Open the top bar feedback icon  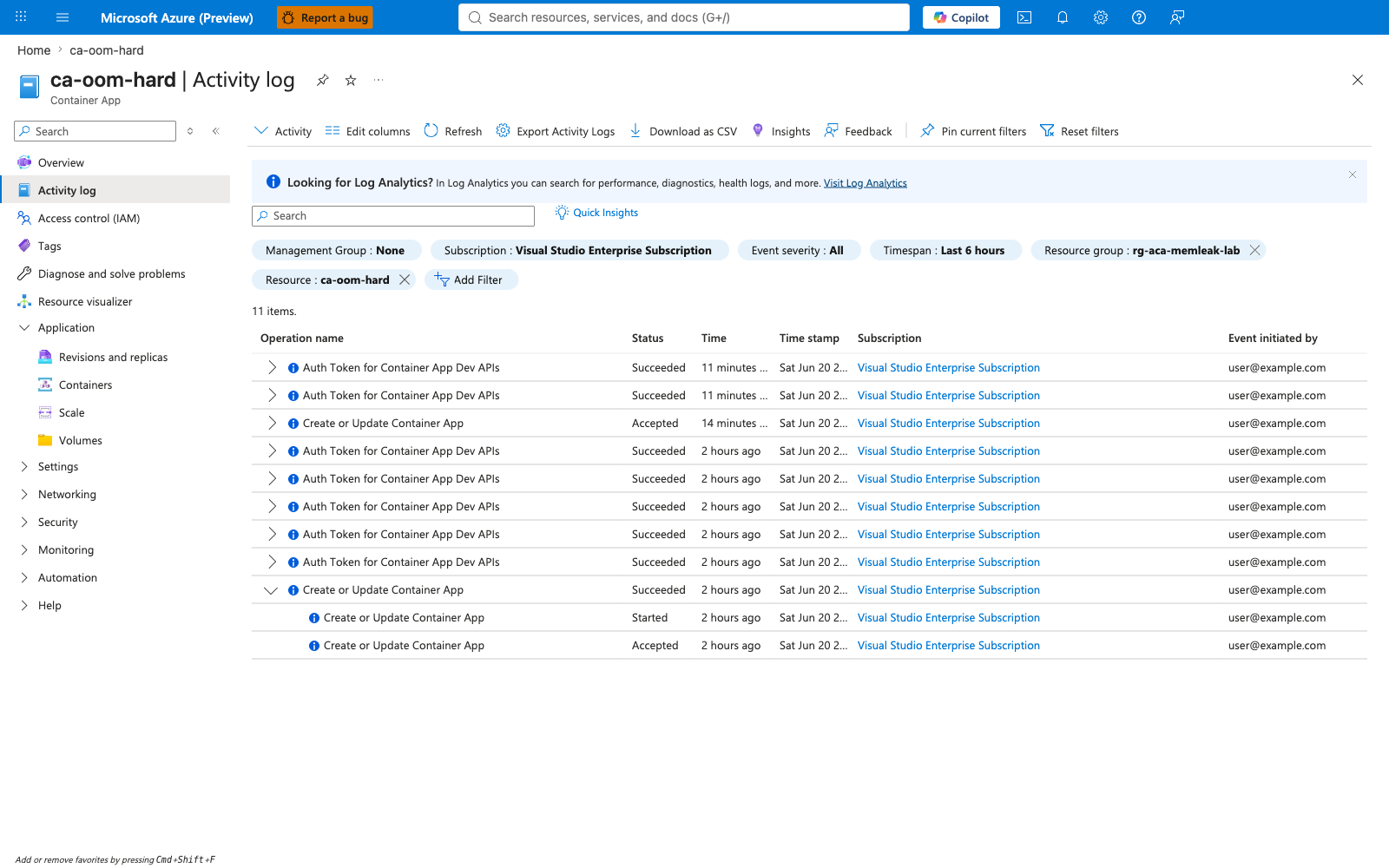tap(1177, 17)
